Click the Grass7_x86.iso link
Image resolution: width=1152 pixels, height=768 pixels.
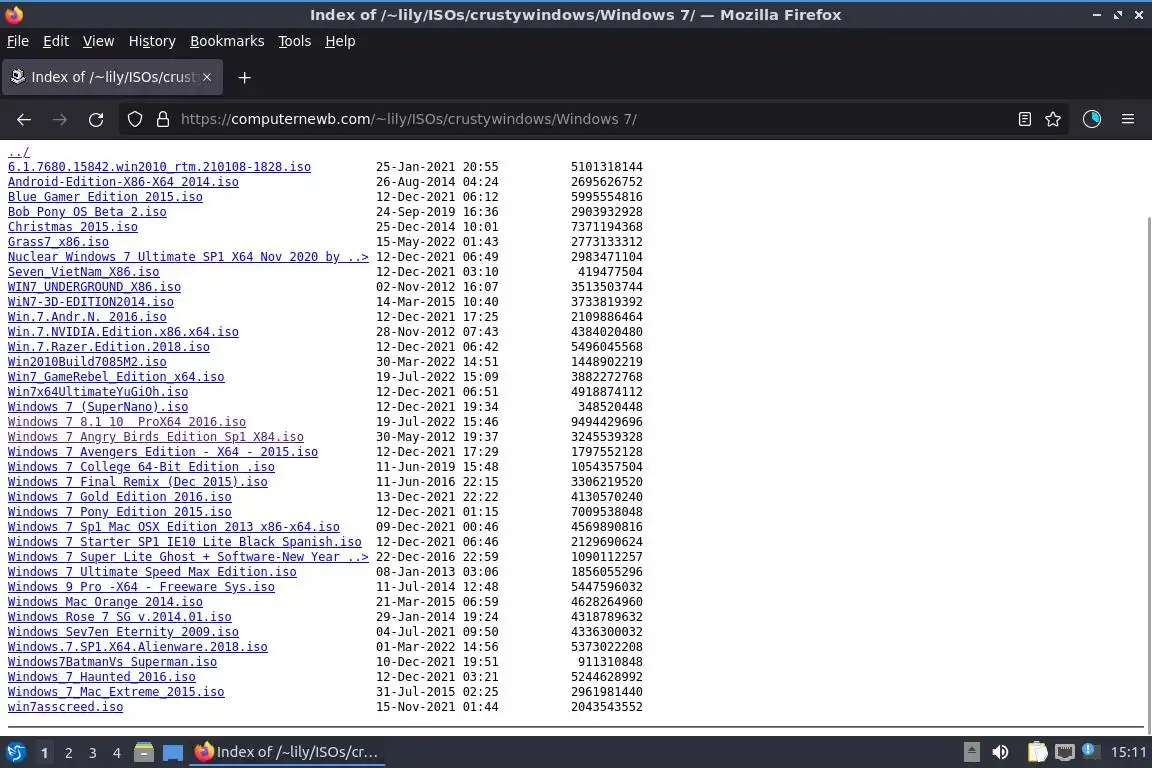[58, 242]
